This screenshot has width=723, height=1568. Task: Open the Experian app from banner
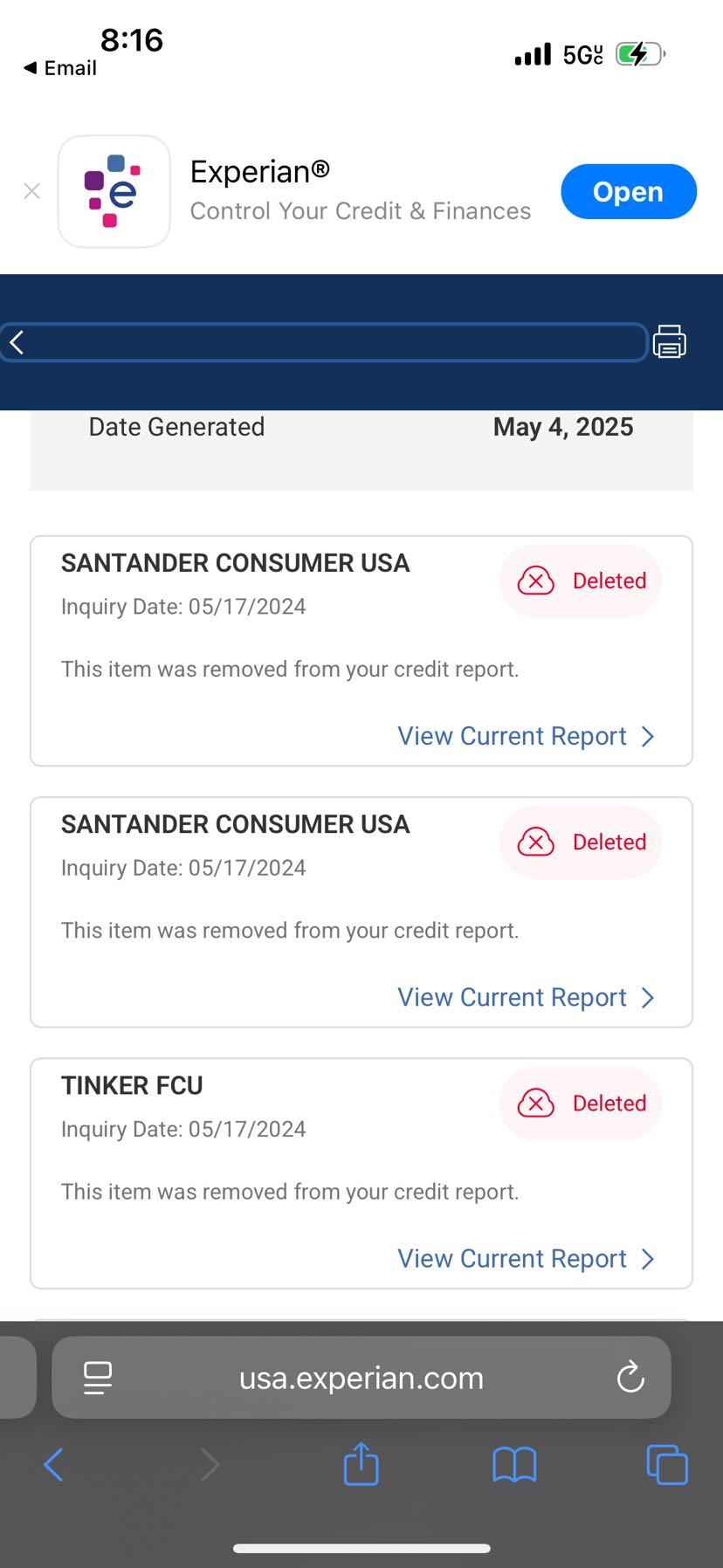(628, 191)
